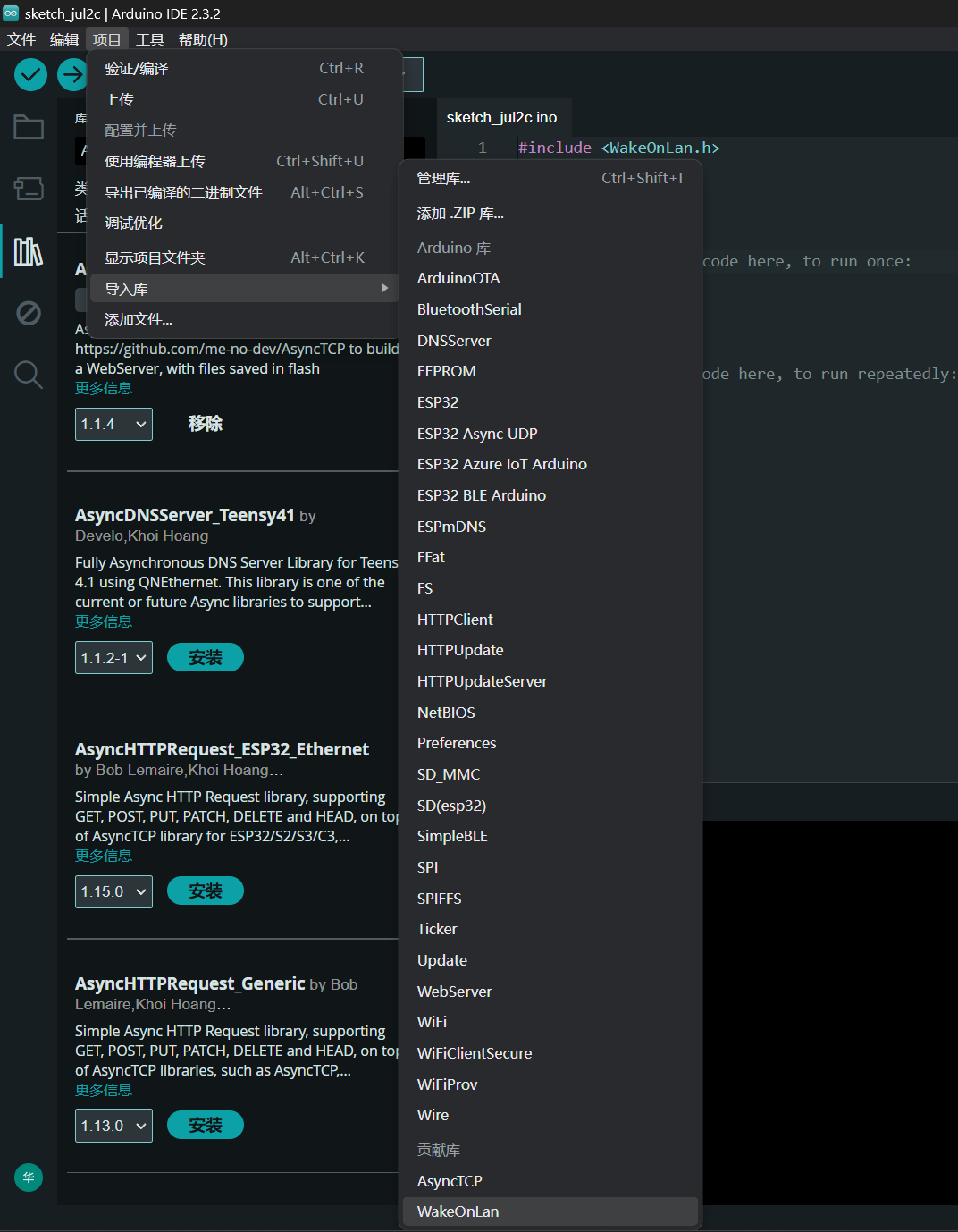This screenshot has width=958, height=1232.
Task: Choose 添加文件... menu entry
Action: 244,320
